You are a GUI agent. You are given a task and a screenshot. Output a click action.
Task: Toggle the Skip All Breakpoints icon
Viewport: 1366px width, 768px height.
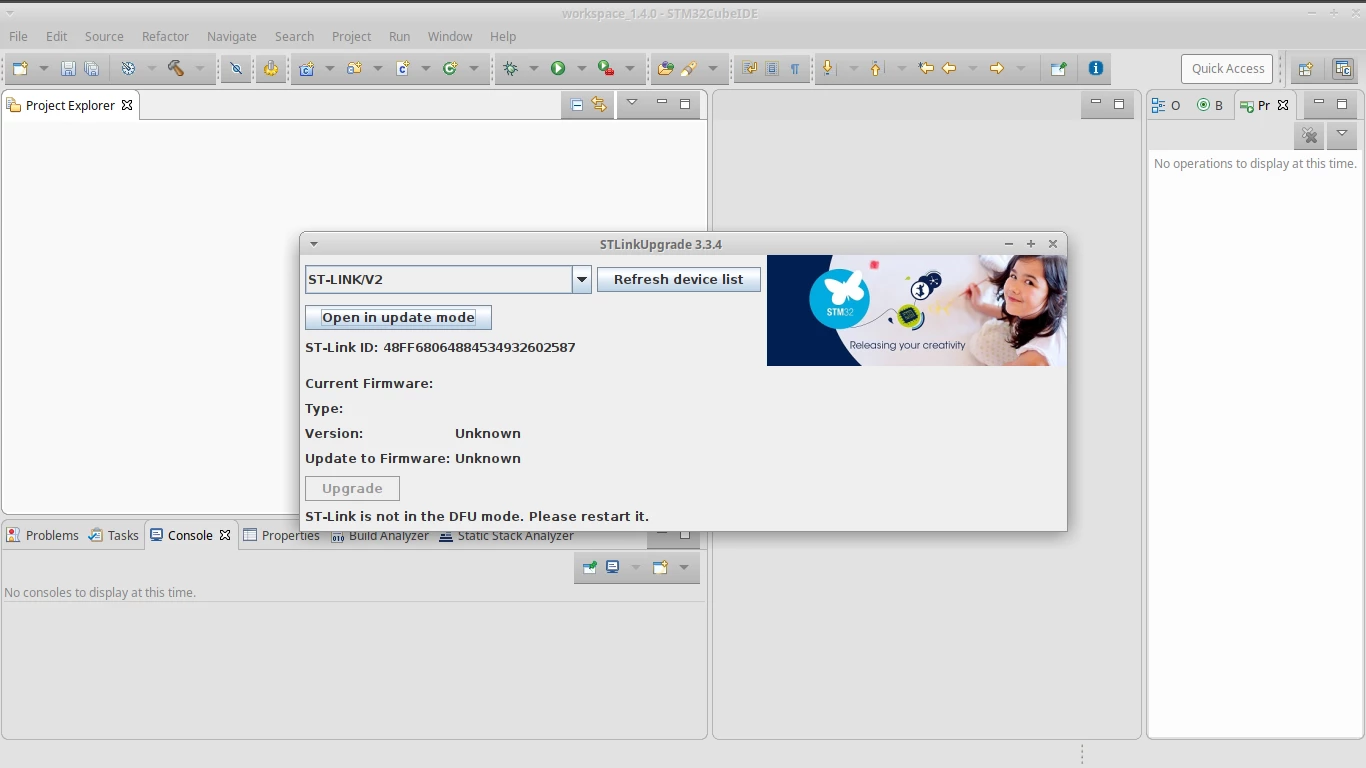click(236, 68)
